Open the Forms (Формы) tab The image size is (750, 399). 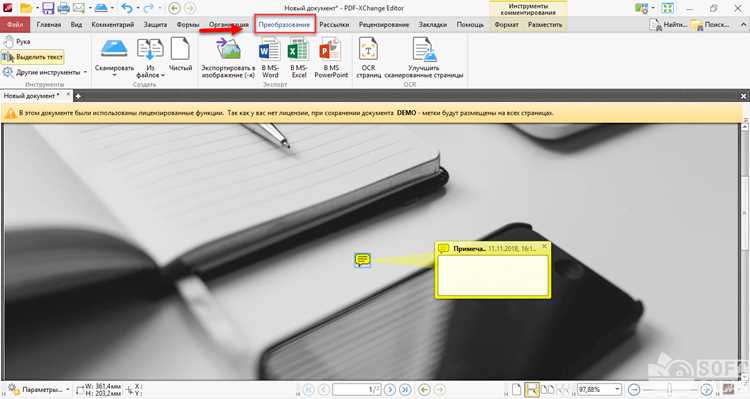click(x=188, y=24)
